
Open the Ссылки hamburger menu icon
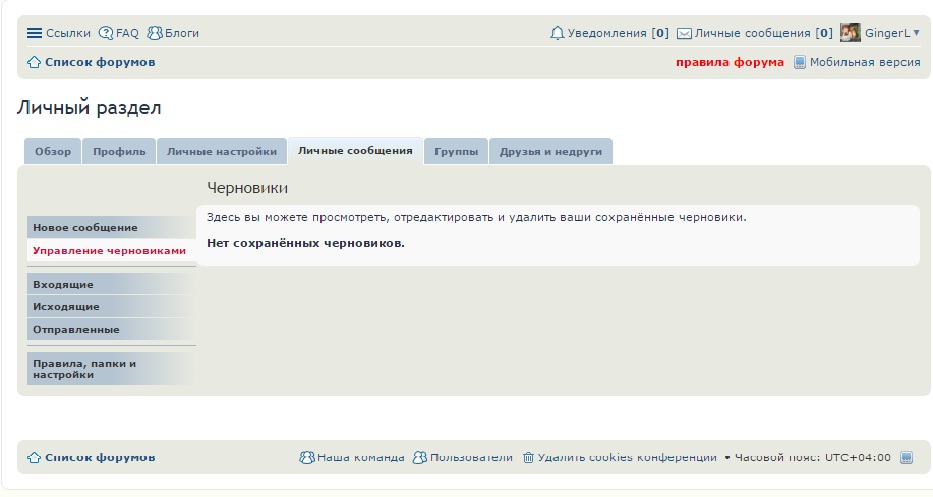34,33
